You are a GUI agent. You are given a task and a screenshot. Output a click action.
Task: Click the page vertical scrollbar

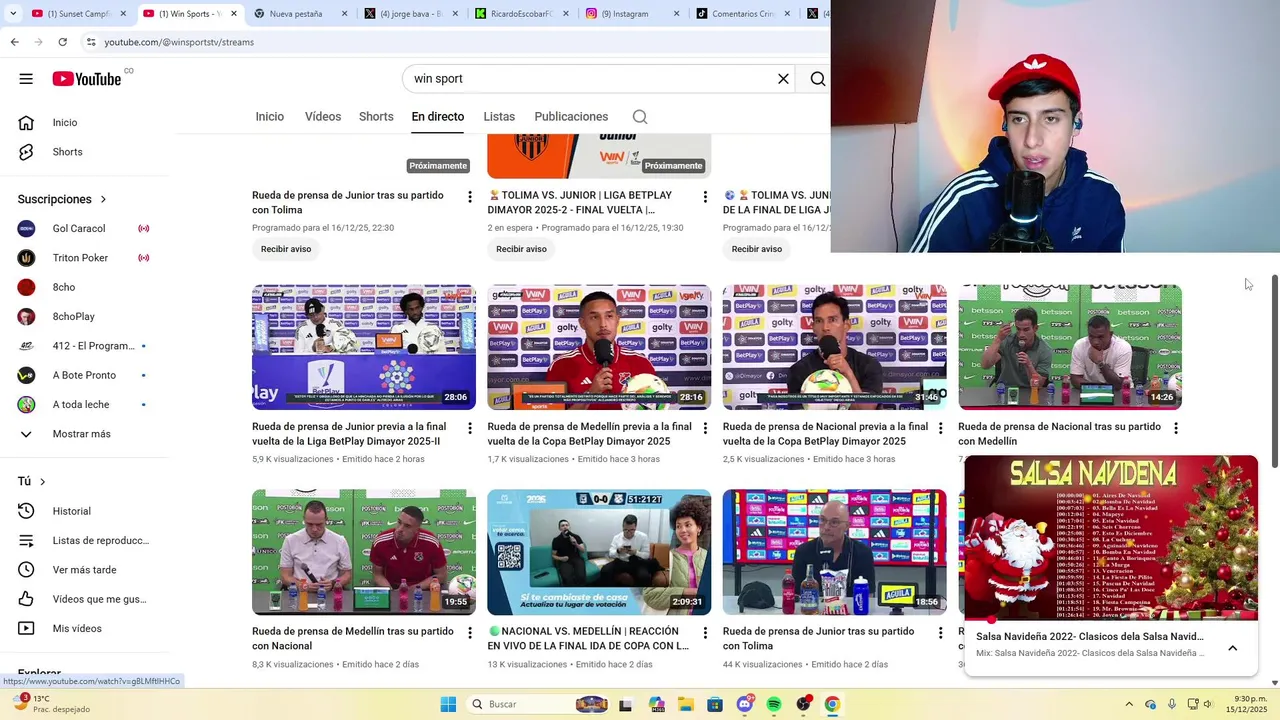tap(1274, 371)
